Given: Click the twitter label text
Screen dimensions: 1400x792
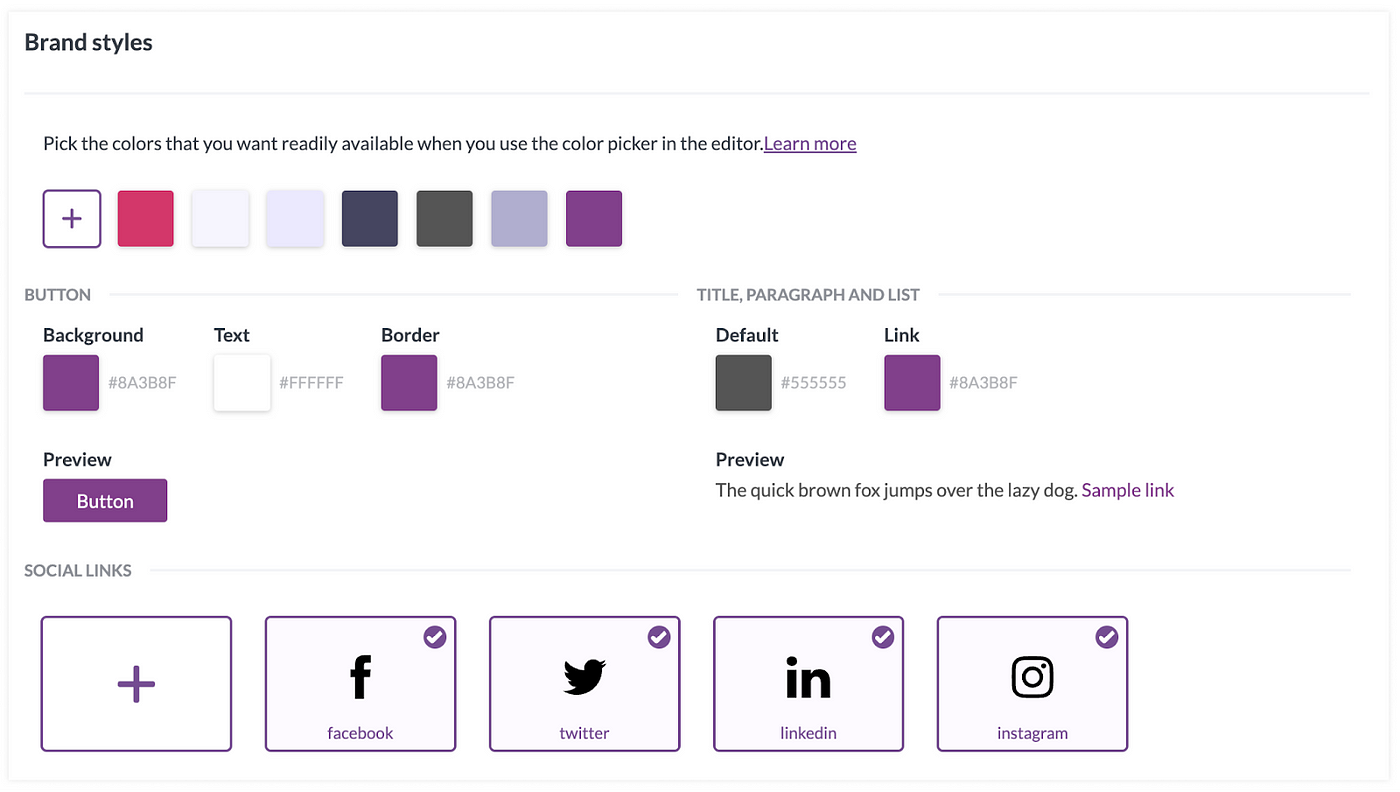Looking at the screenshot, I should (584, 733).
